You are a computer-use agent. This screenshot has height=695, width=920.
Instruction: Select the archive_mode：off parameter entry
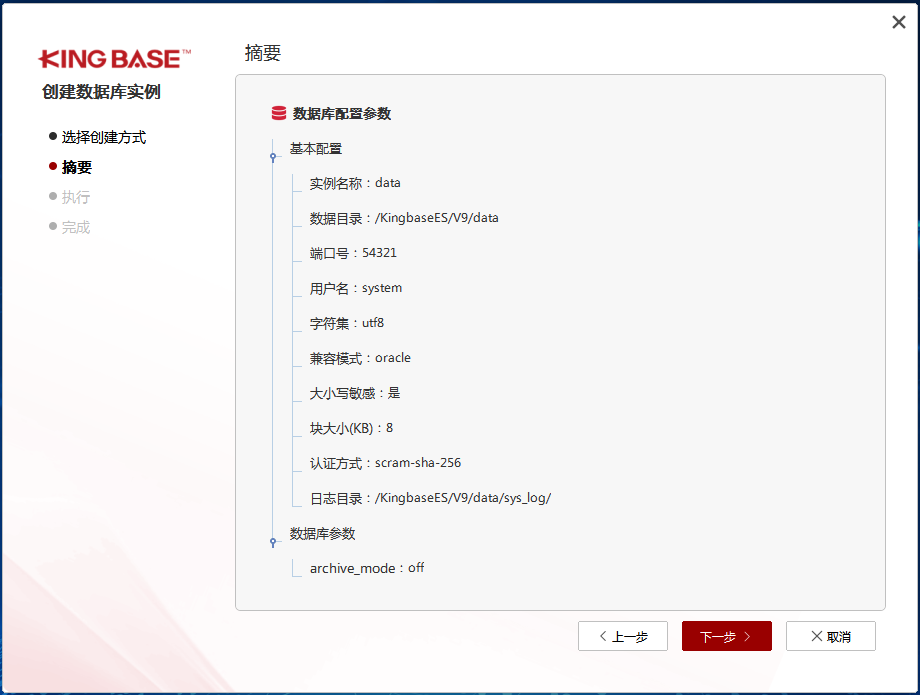pos(370,568)
